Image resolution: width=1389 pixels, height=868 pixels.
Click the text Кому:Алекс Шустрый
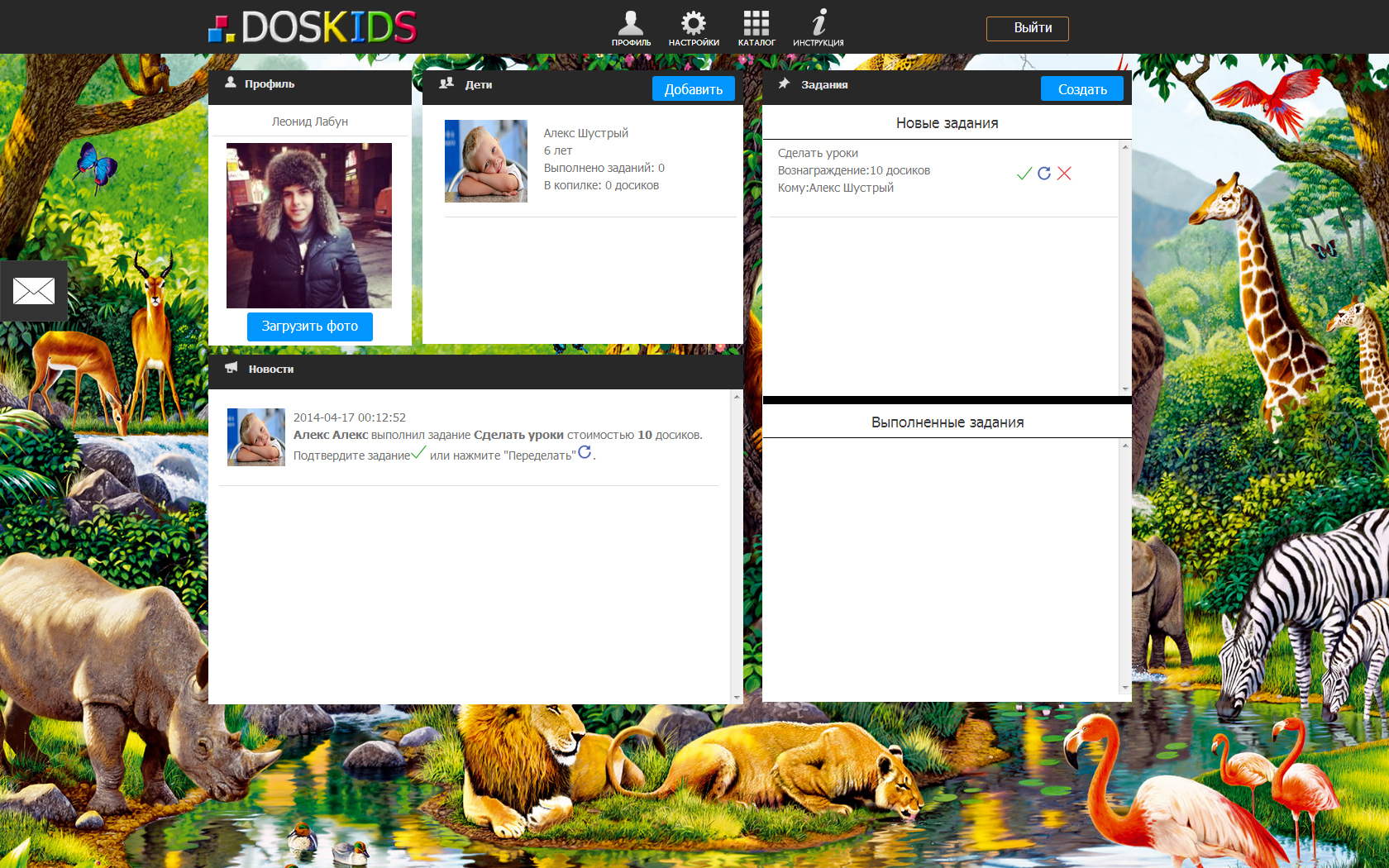click(x=836, y=188)
